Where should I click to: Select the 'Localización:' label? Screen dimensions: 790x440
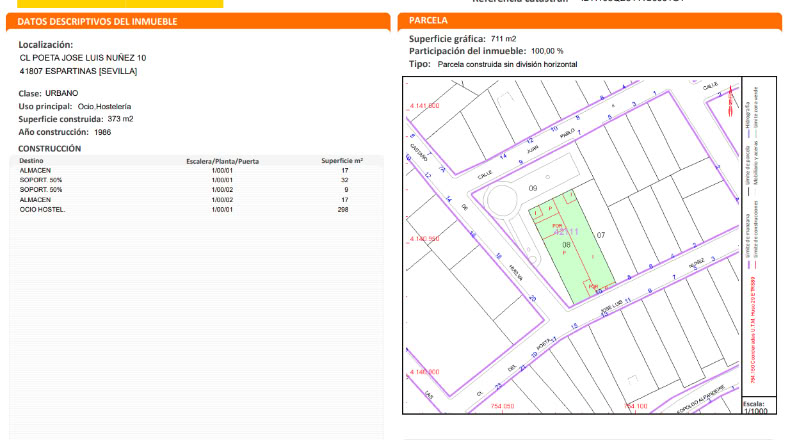click(x=46, y=45)
